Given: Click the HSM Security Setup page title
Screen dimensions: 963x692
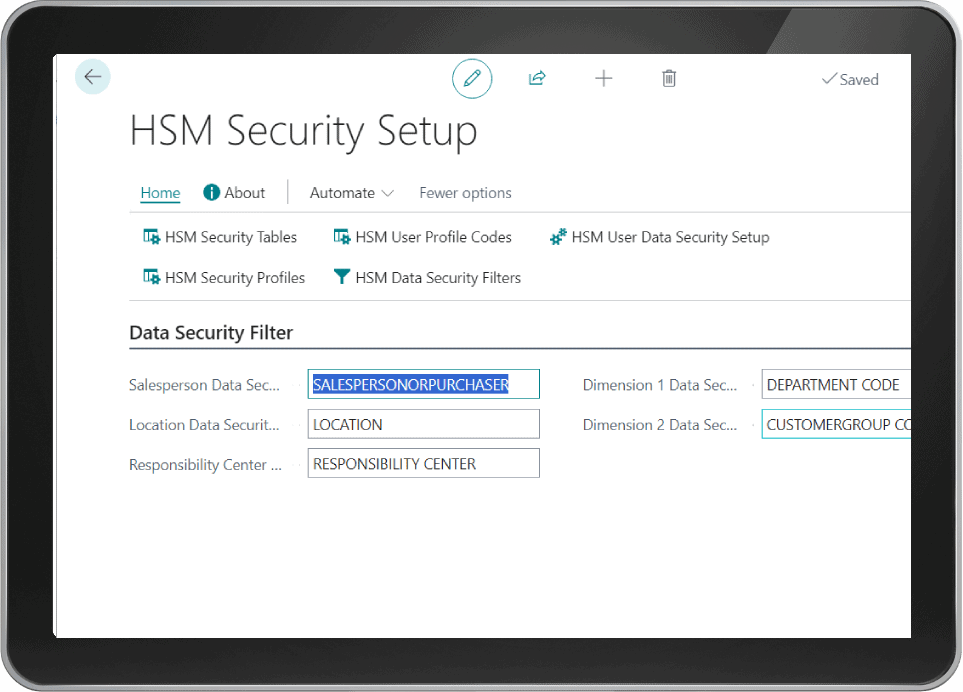Looking at the screenshot, I should click(303, 131).
